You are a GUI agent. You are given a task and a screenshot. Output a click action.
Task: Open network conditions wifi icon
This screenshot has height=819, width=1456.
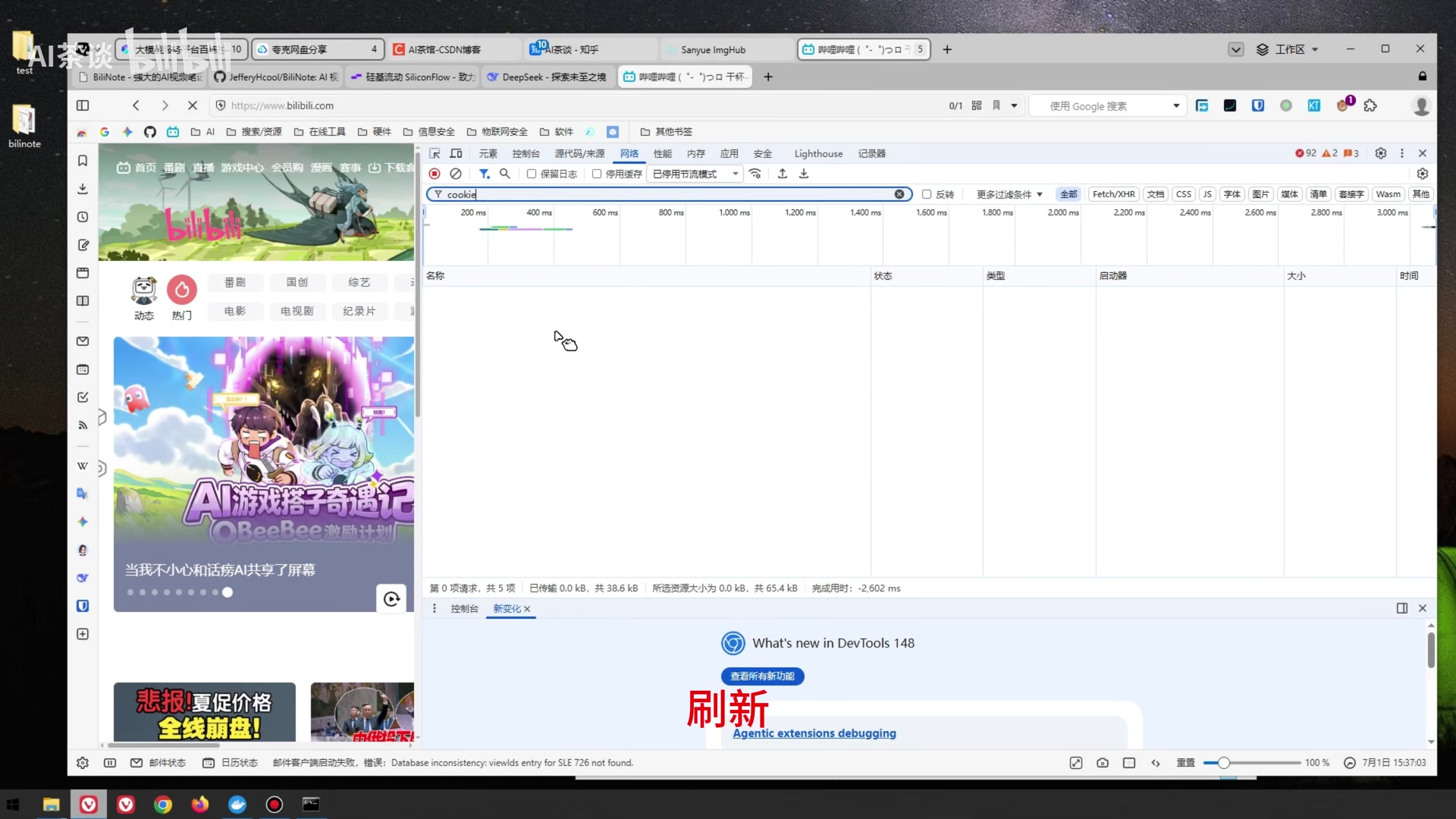coord(755,174)
